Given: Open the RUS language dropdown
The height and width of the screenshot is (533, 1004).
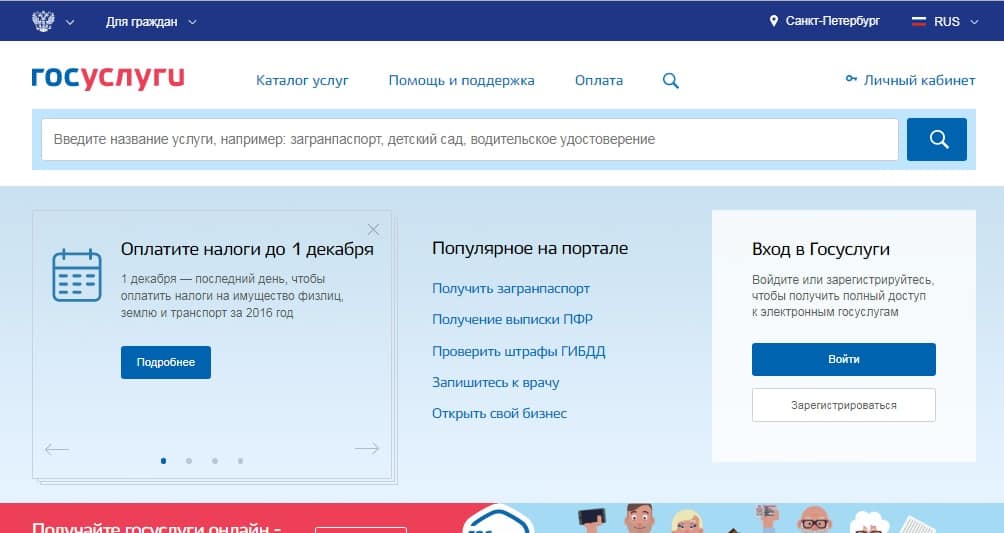Looking at the screenshot, I should pos(945,21).
